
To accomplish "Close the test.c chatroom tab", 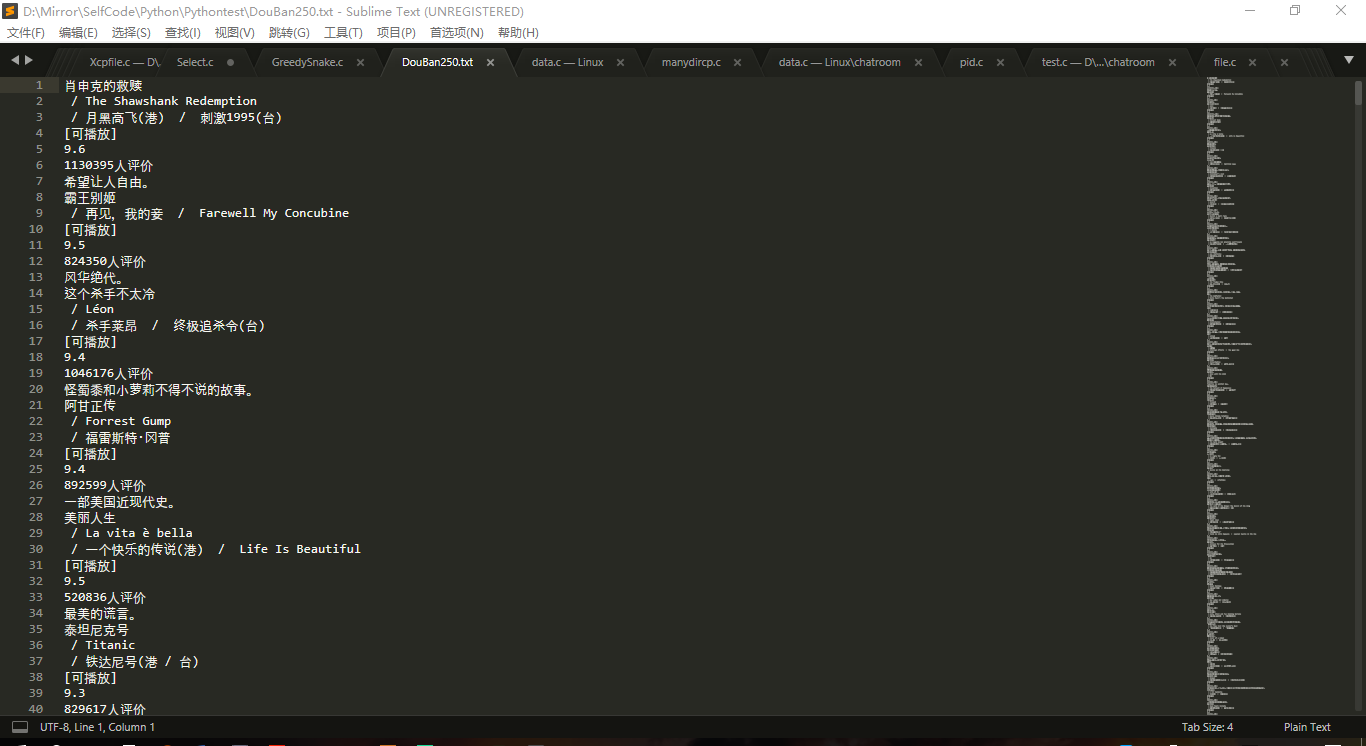I will [1173, 62].
